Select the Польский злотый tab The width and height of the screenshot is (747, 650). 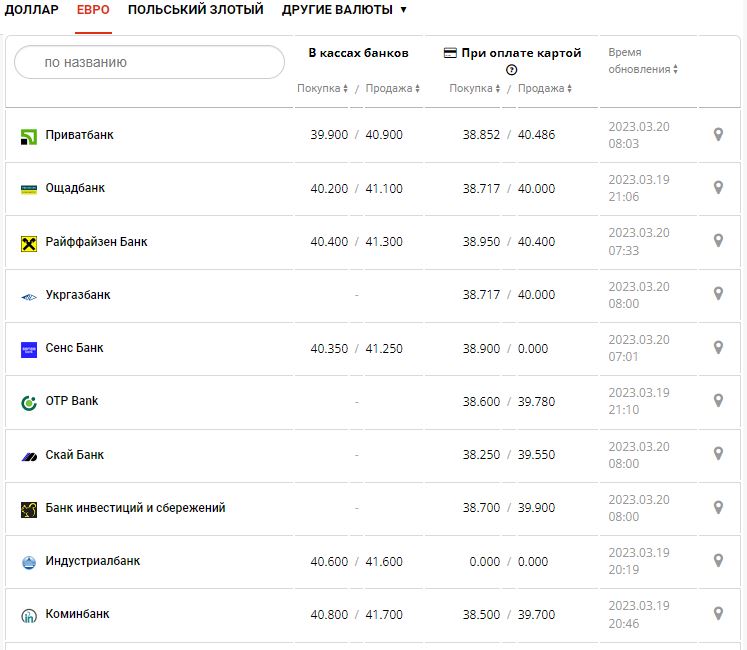point(196,10)
